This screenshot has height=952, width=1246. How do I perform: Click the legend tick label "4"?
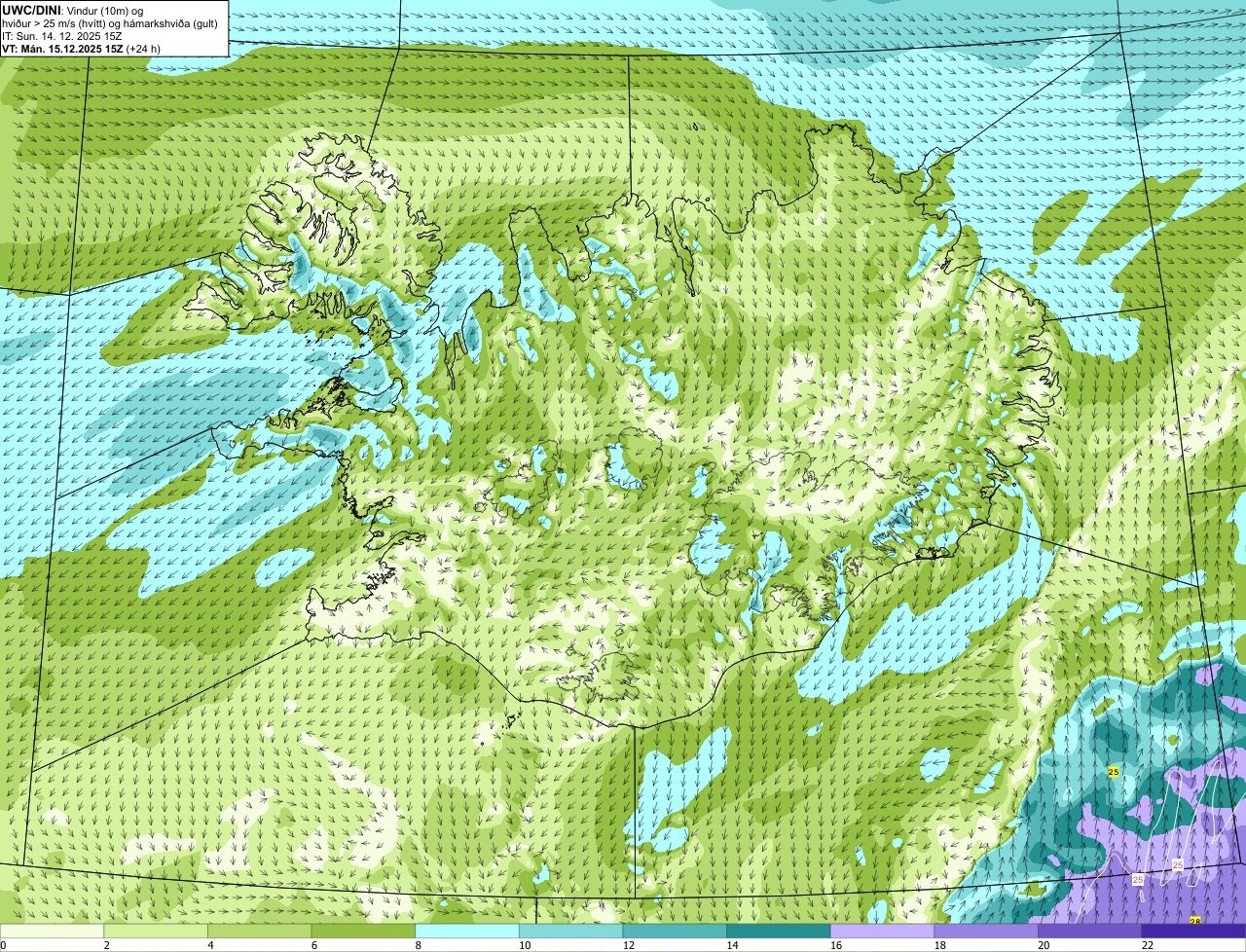[x=209, y=945]
